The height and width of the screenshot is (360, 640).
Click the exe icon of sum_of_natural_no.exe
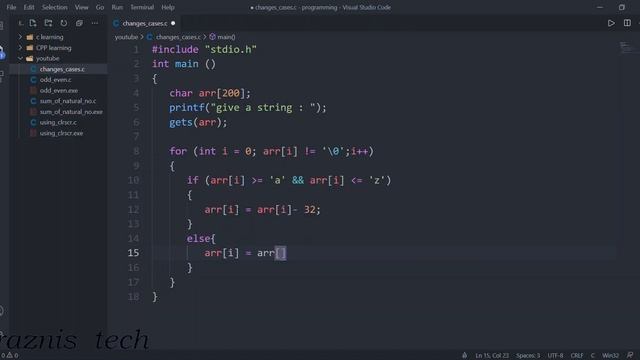point(33,111)
